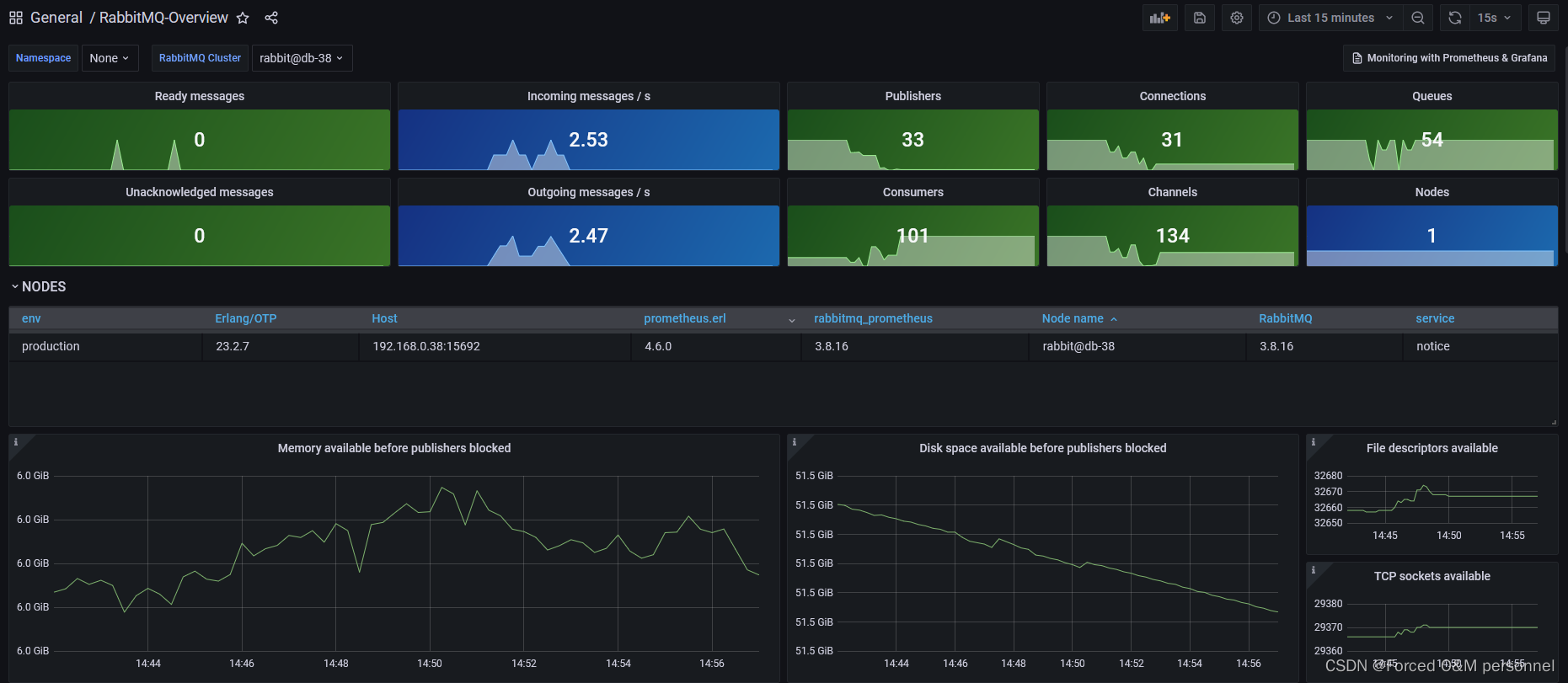The width and height of the screenshot is (1568, 683).
Task: Open Consumers panel title menu
Action: pyautogui.click(x=913, y=192)
